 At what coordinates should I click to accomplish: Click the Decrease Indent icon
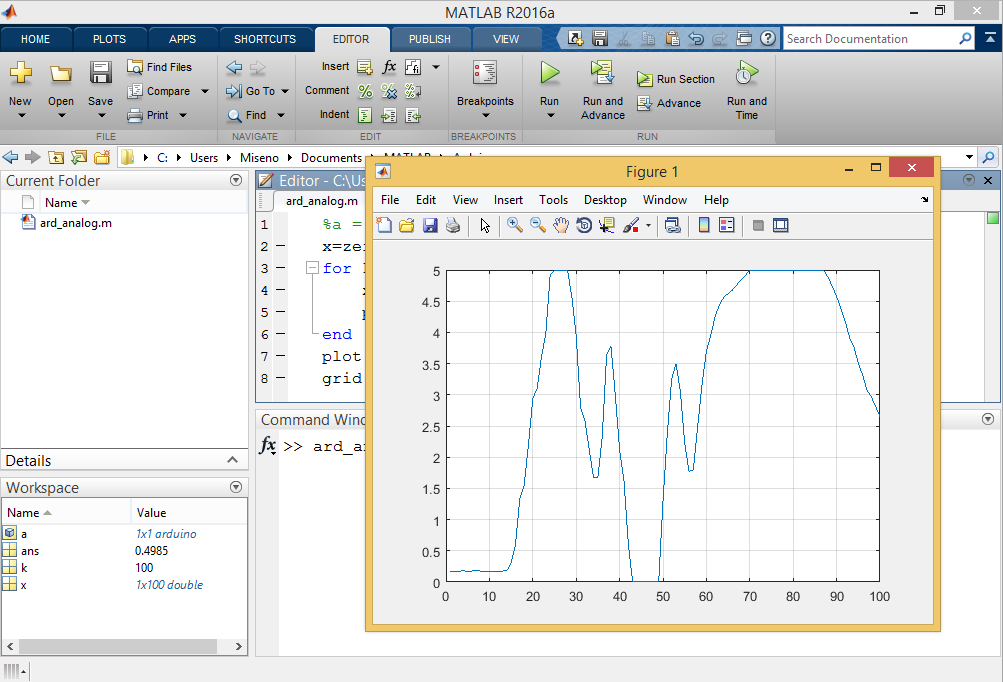tap(413, 115)
